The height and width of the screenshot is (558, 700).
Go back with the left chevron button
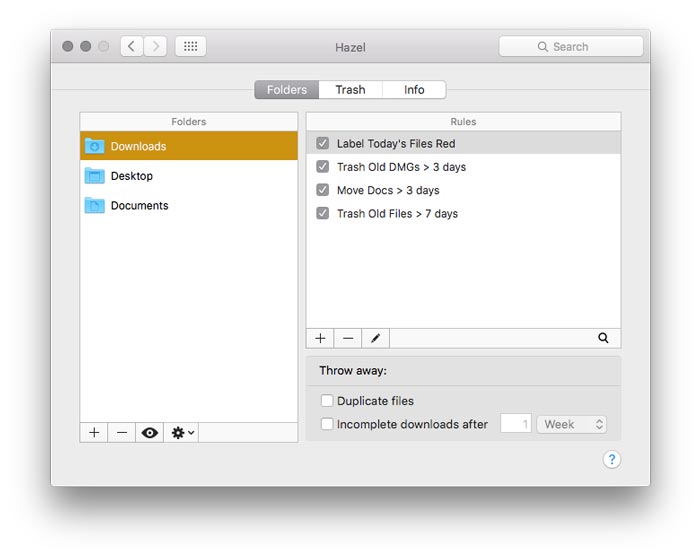point(132,46)
